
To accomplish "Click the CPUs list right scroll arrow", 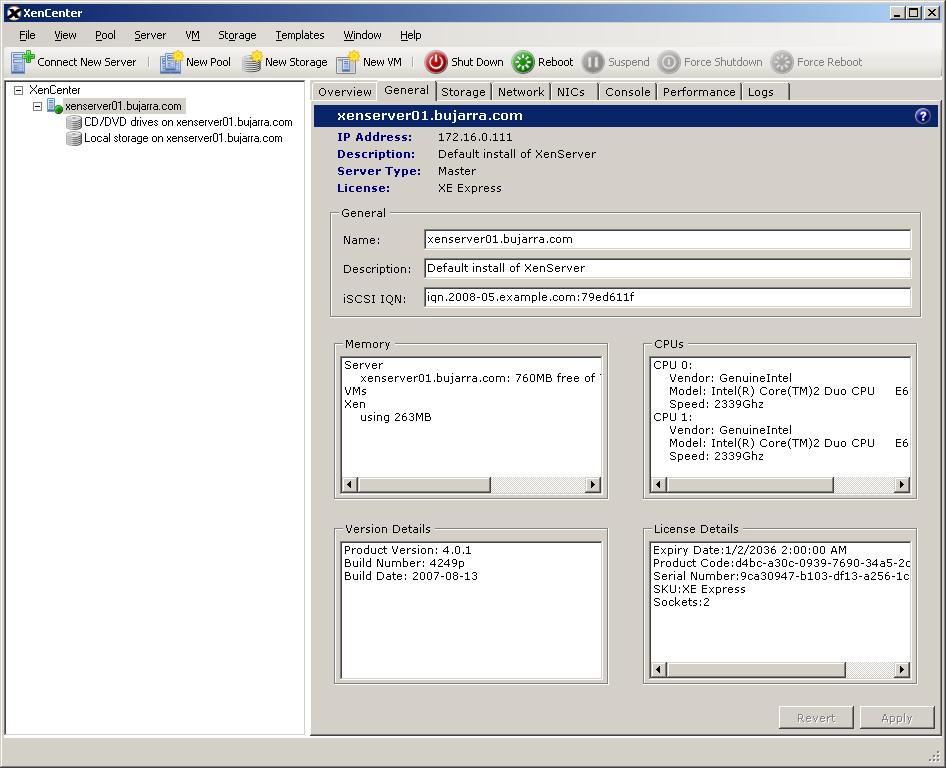I will pyautogui.click(x=901, y=484).
